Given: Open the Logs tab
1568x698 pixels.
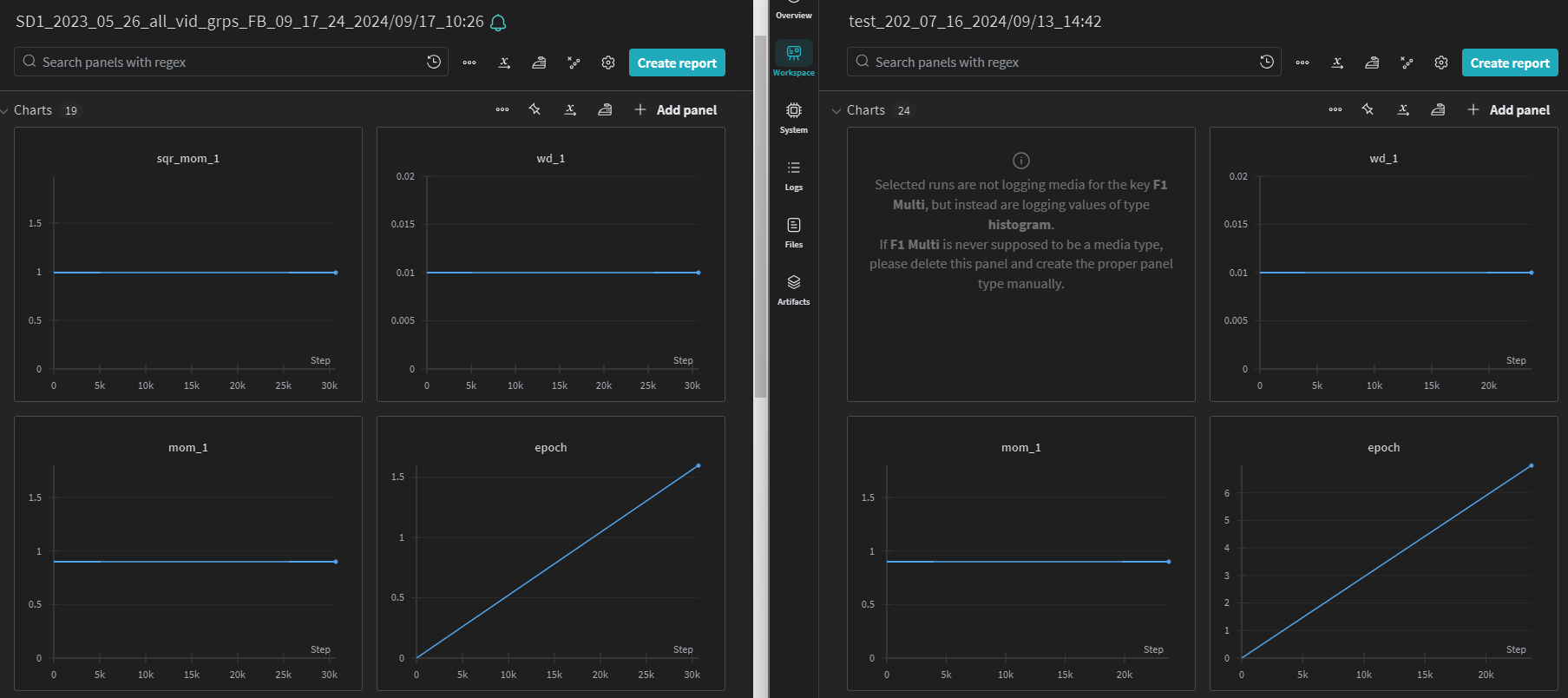Looking at the screenshot, I should click(x=794, y=175).
